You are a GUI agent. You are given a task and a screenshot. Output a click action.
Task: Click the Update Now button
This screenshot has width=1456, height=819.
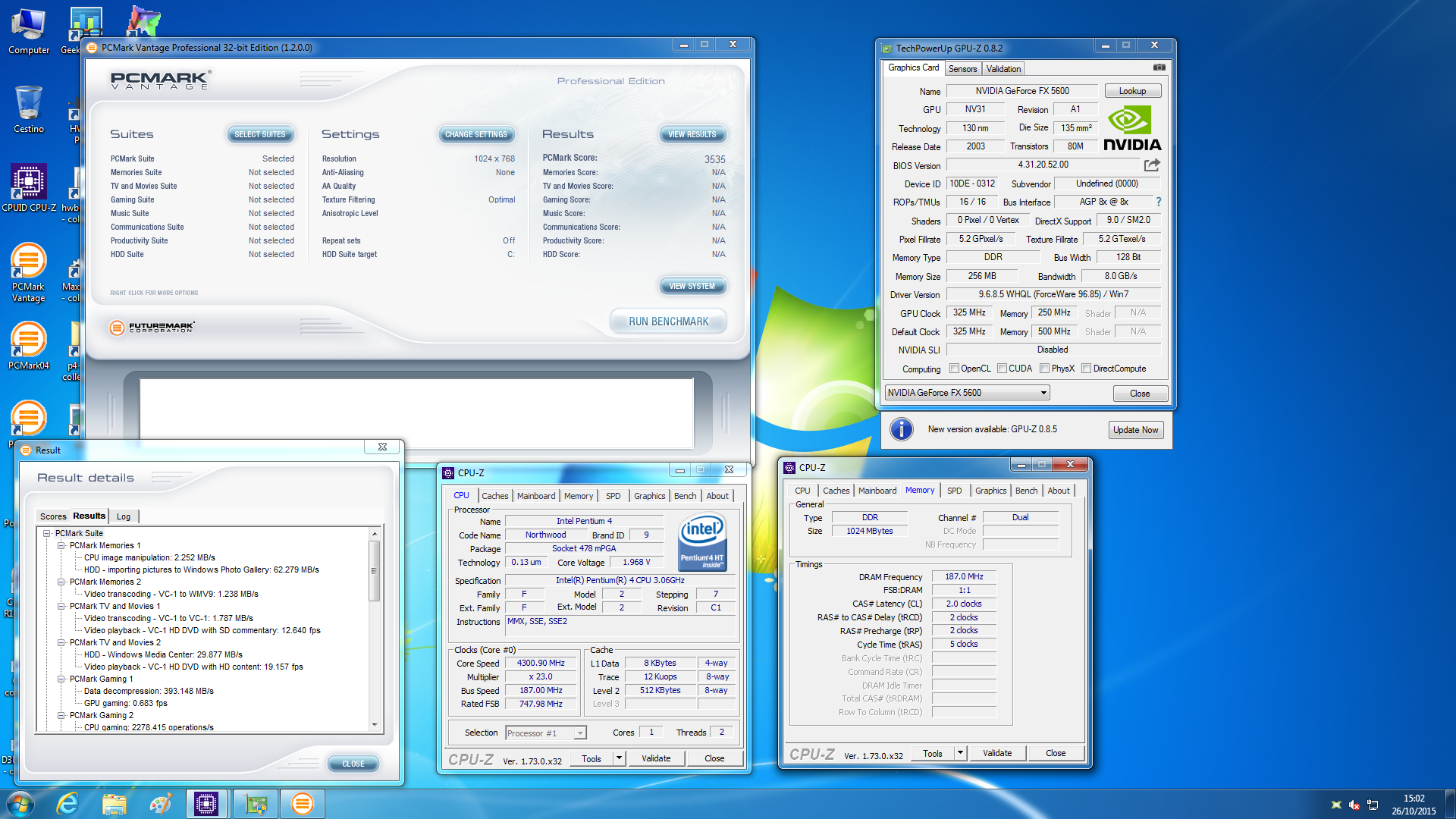[x=1135, y=430]
